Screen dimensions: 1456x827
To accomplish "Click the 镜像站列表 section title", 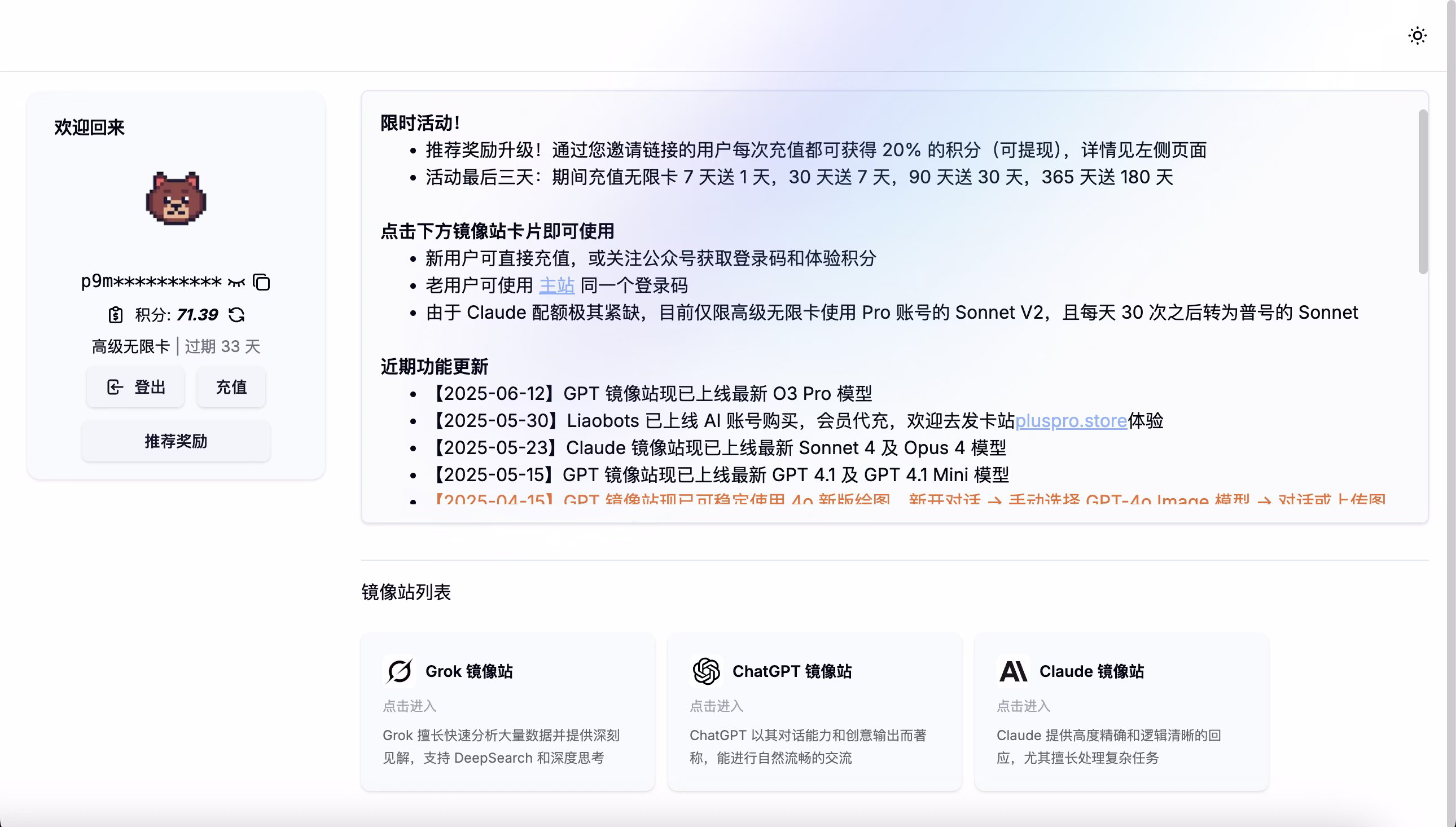I will click(406, 592).
